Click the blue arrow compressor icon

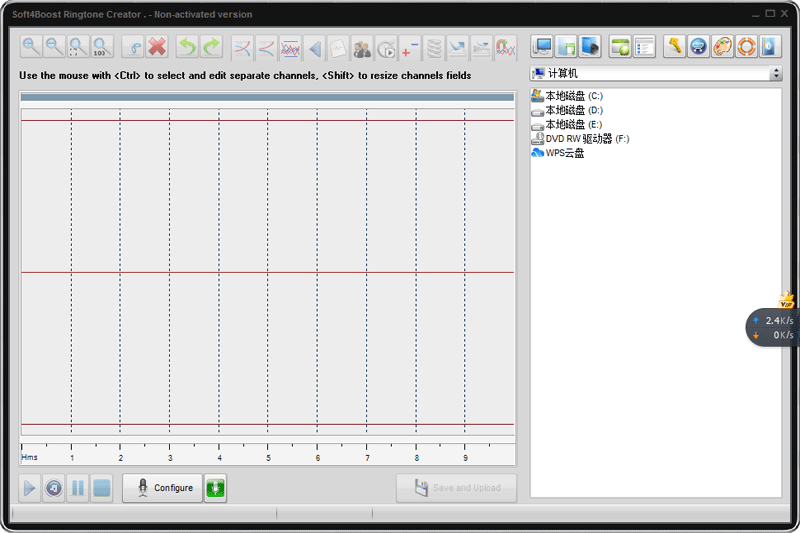point(457,48)
